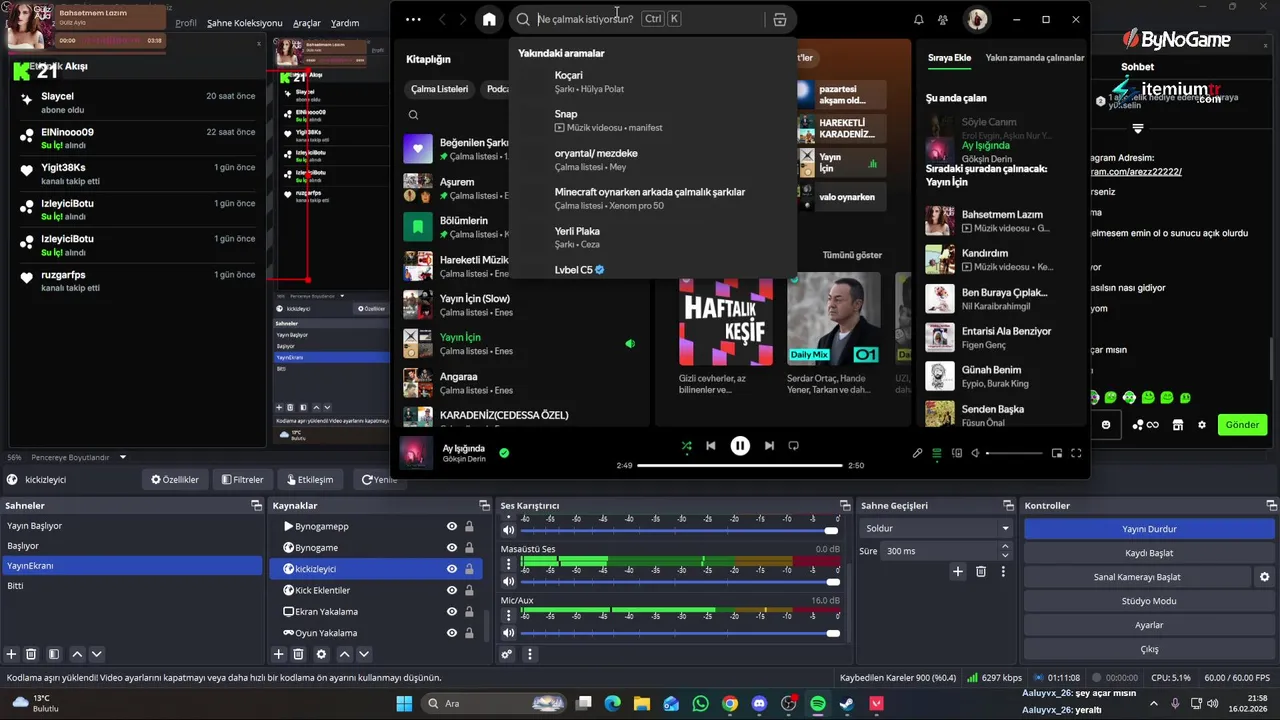This screenshot has width=1280, height=720.
Task: Open advanced audio properties gears icon
Action: 507,655
